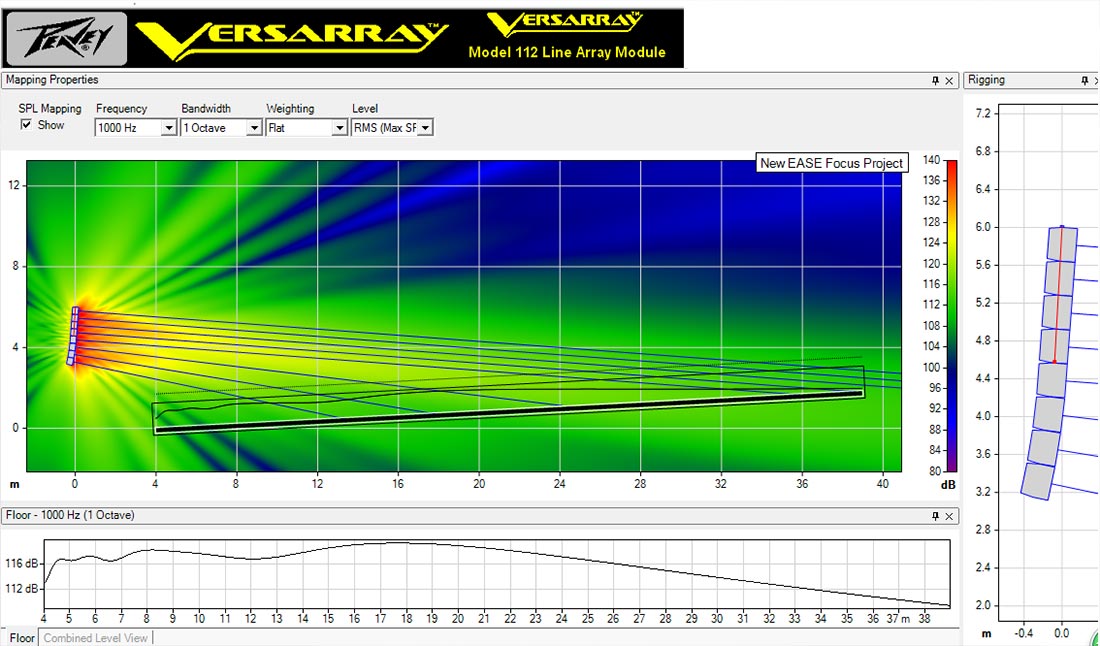Image resolution: width=1100 pixels, height=646 pixels.
Task: Pin the Mapping Properties panel
Action: tap(935, 81)
